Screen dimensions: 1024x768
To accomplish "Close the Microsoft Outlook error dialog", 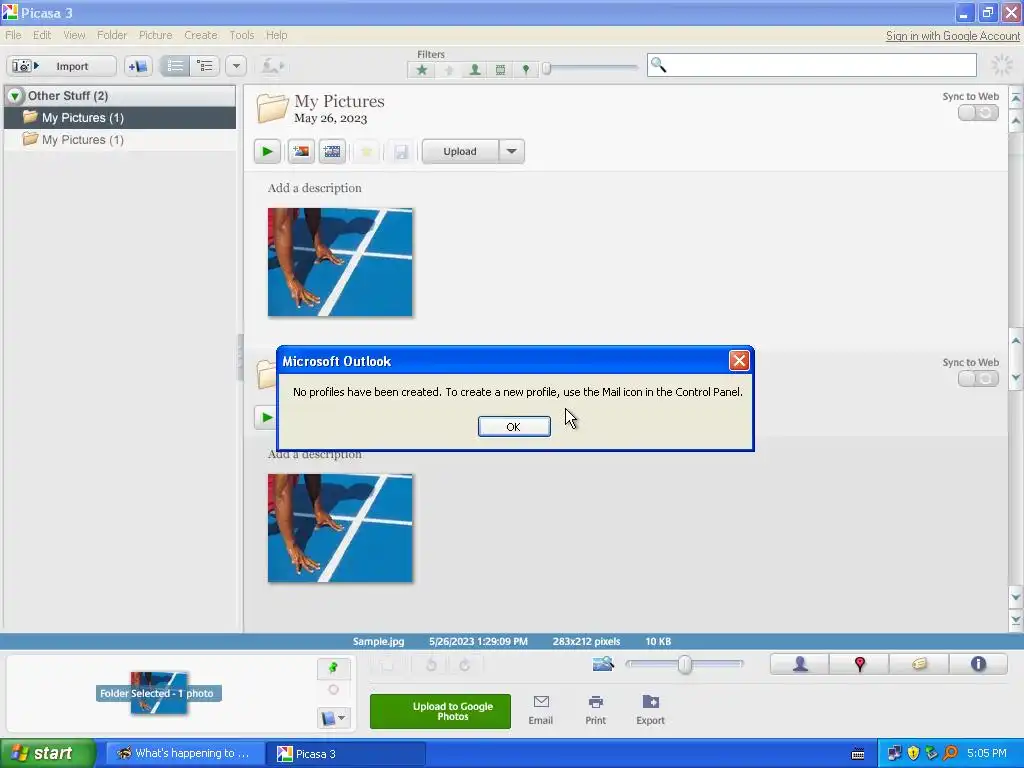I will pos(739,360).
